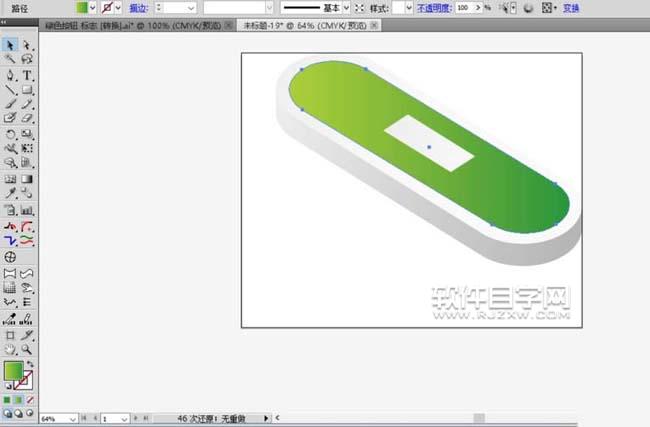
Task: Select the crosshair circle plugin tool
Action: (x=10, y=257)
